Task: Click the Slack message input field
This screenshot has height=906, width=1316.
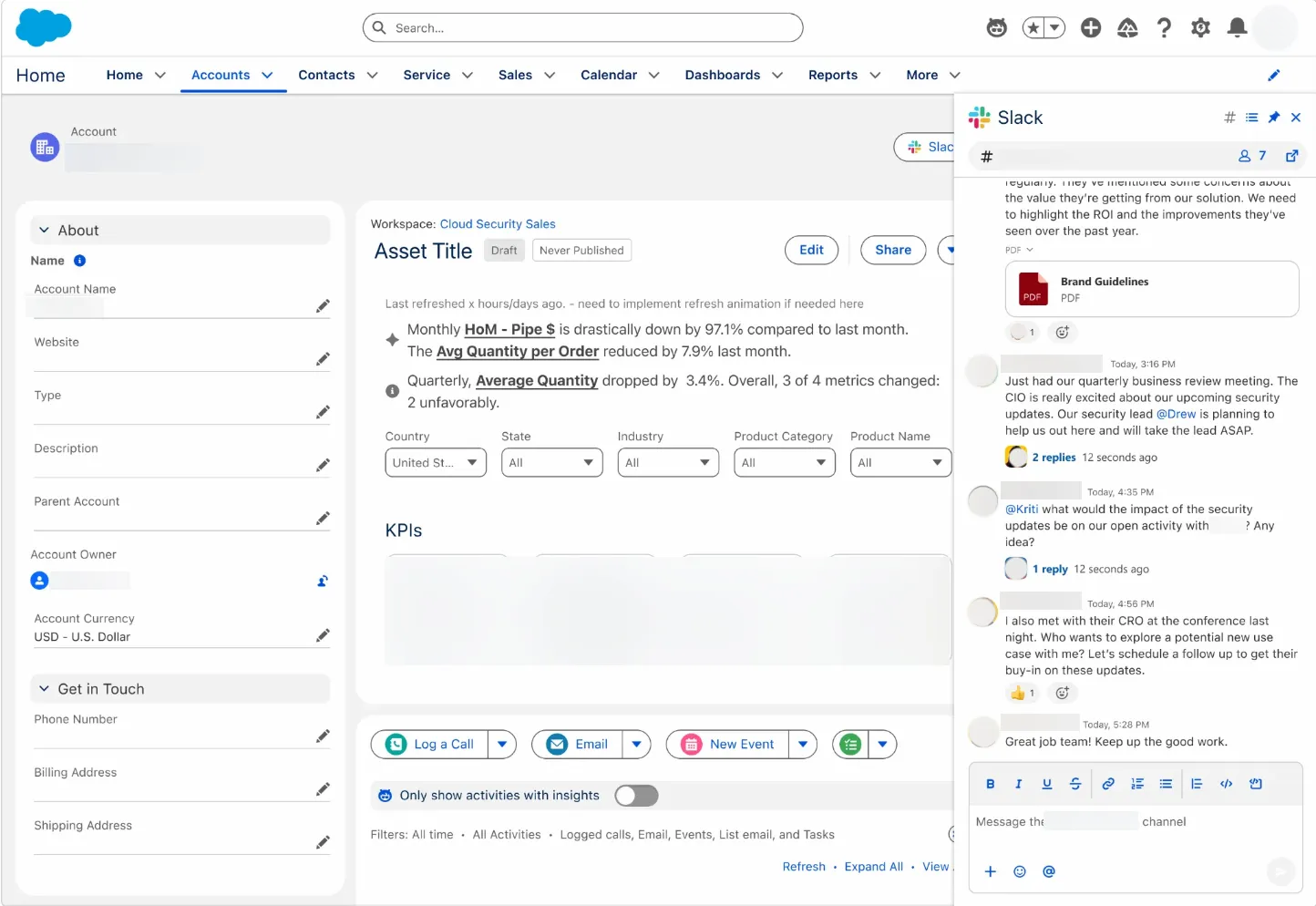Action: (x=1136, y=822)
